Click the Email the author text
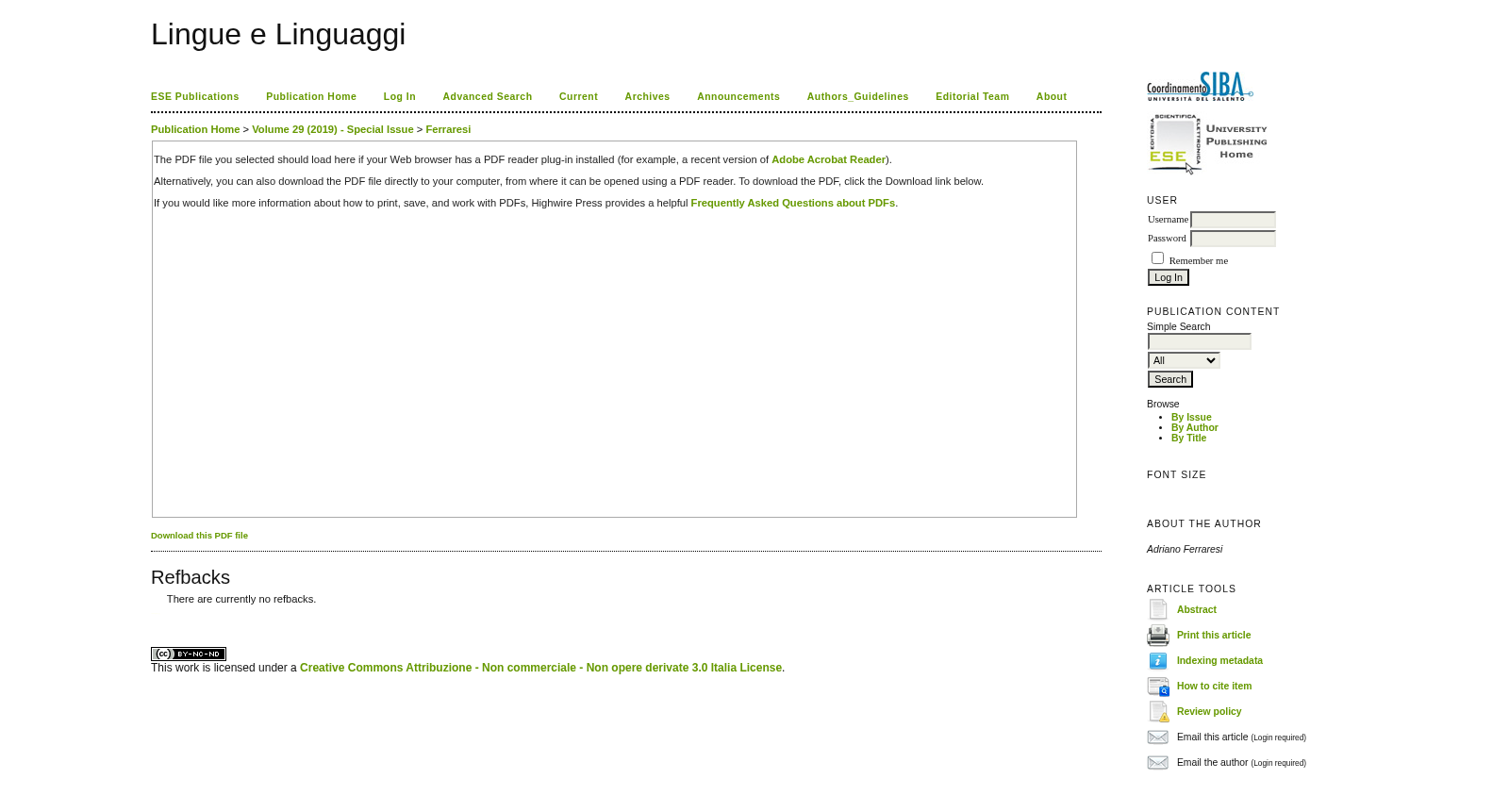 (x=1213, y=763)
